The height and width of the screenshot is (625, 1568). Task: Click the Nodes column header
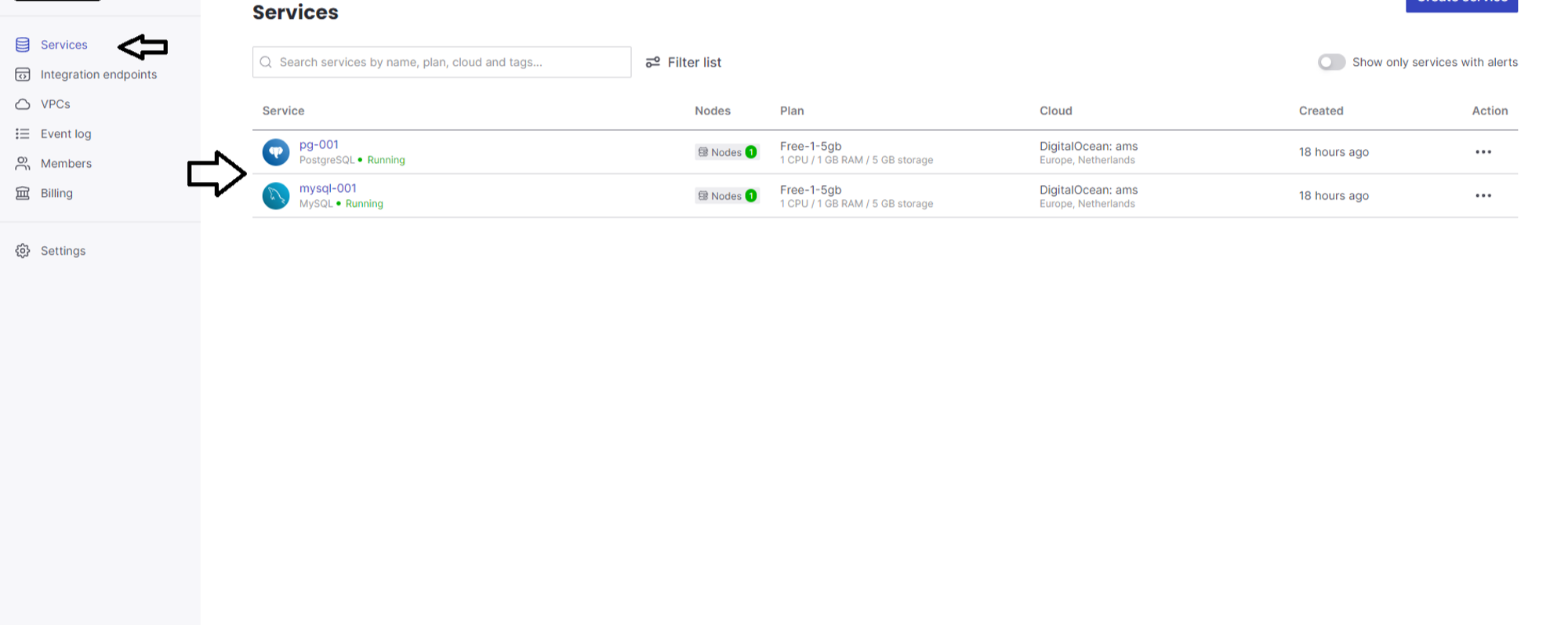tap(713, 111)
